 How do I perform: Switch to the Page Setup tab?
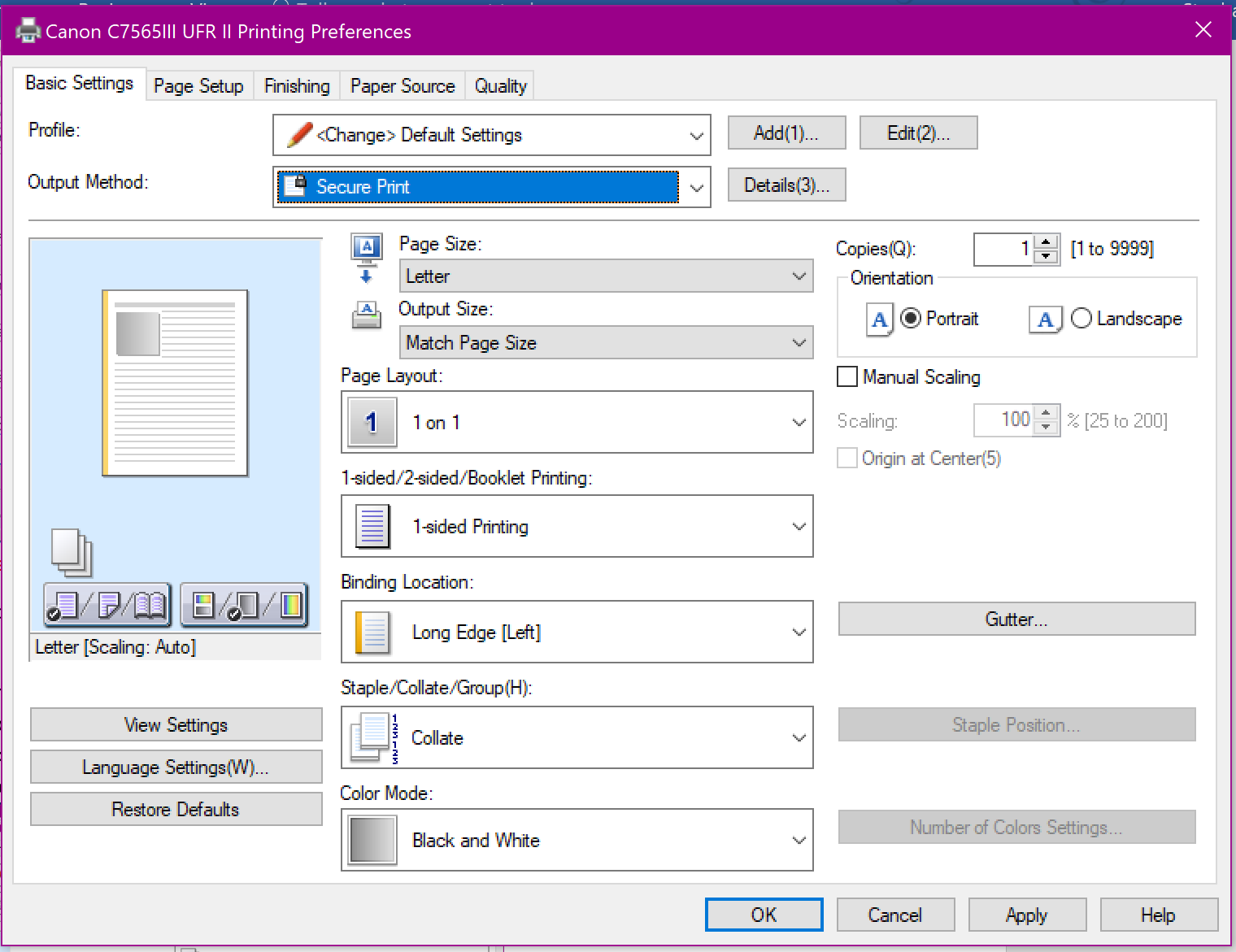click(x=199, y=86)
